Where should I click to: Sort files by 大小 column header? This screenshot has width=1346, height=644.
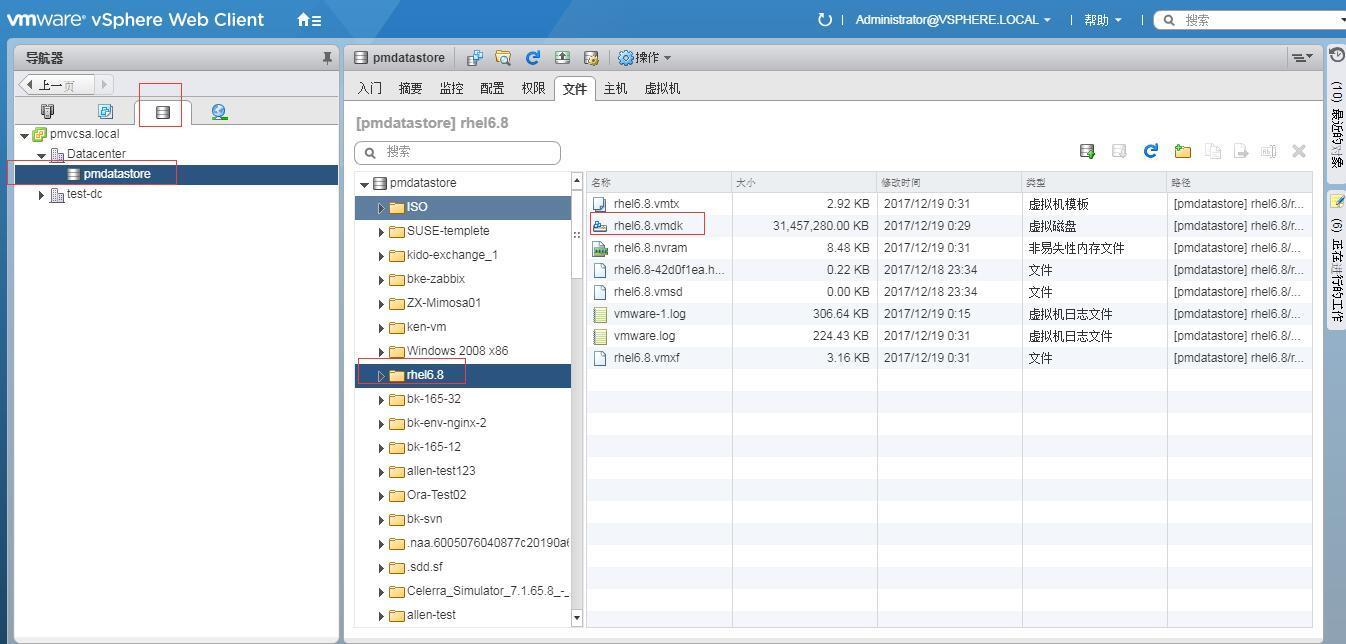tap(804, 183)
